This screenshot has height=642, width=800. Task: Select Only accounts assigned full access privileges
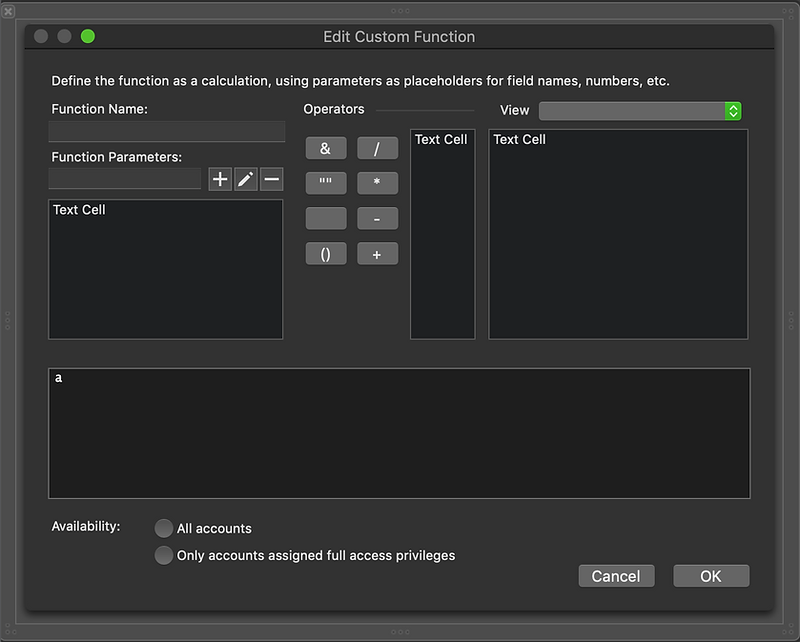click(x=164, y=555)
